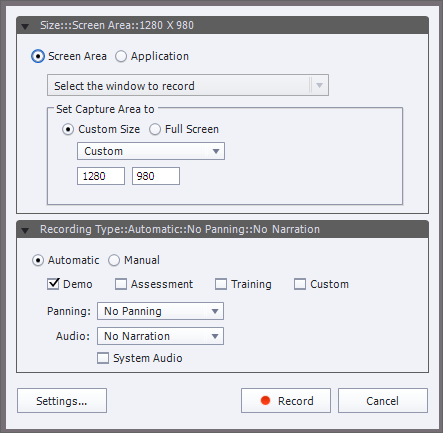
Task: Select the Application radio button
Action: coord(121,56)
